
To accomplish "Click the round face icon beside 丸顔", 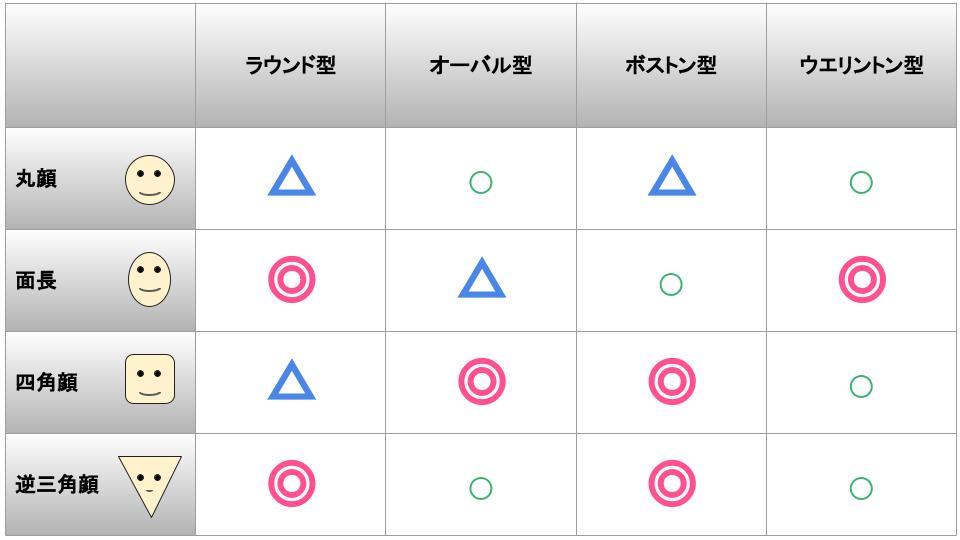I will click(x=149, y=180).
